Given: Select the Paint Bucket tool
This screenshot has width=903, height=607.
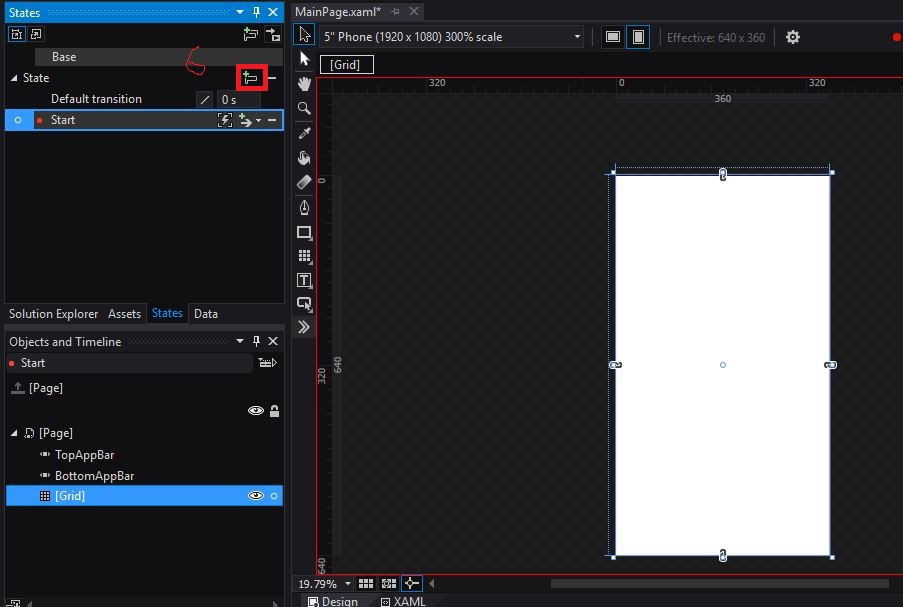Looking at the screenshot, I should [x=304, y=158].
